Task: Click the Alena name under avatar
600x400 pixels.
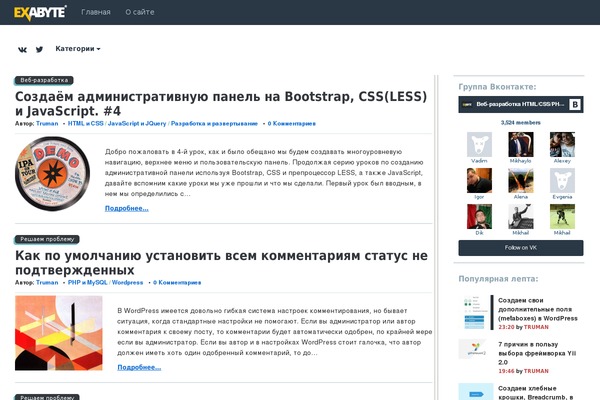Action: (520, 197)
